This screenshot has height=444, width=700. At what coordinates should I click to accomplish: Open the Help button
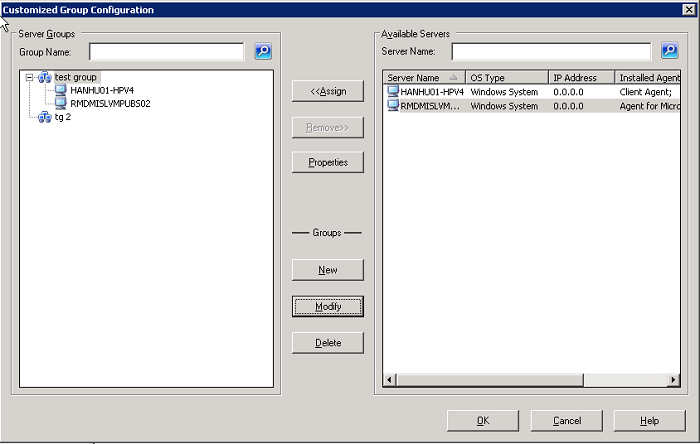650,421
